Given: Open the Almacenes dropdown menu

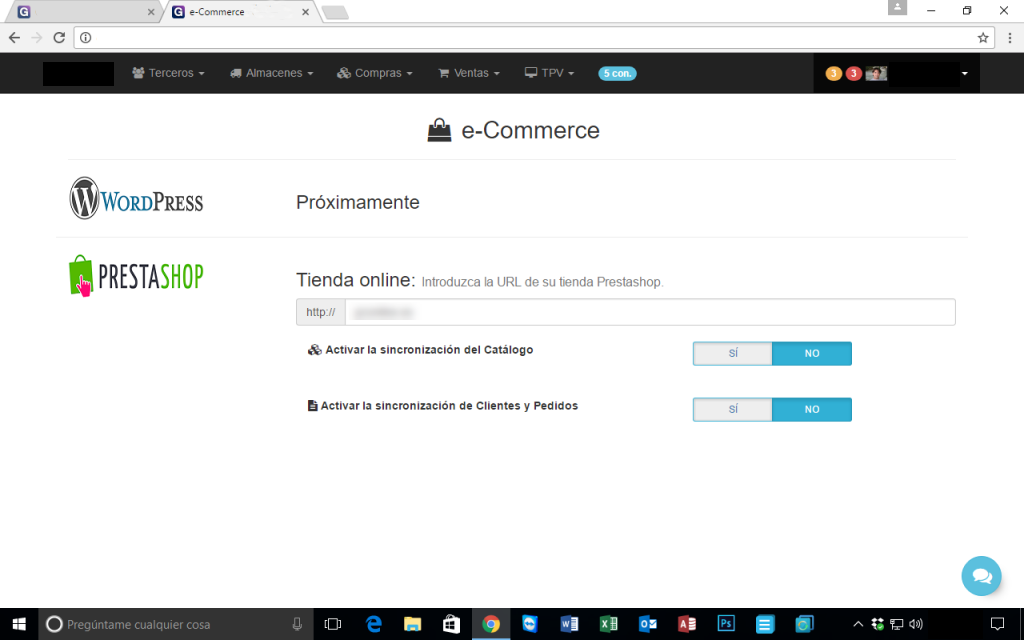Looking at the screenshot, I should [x=271, y=73].
